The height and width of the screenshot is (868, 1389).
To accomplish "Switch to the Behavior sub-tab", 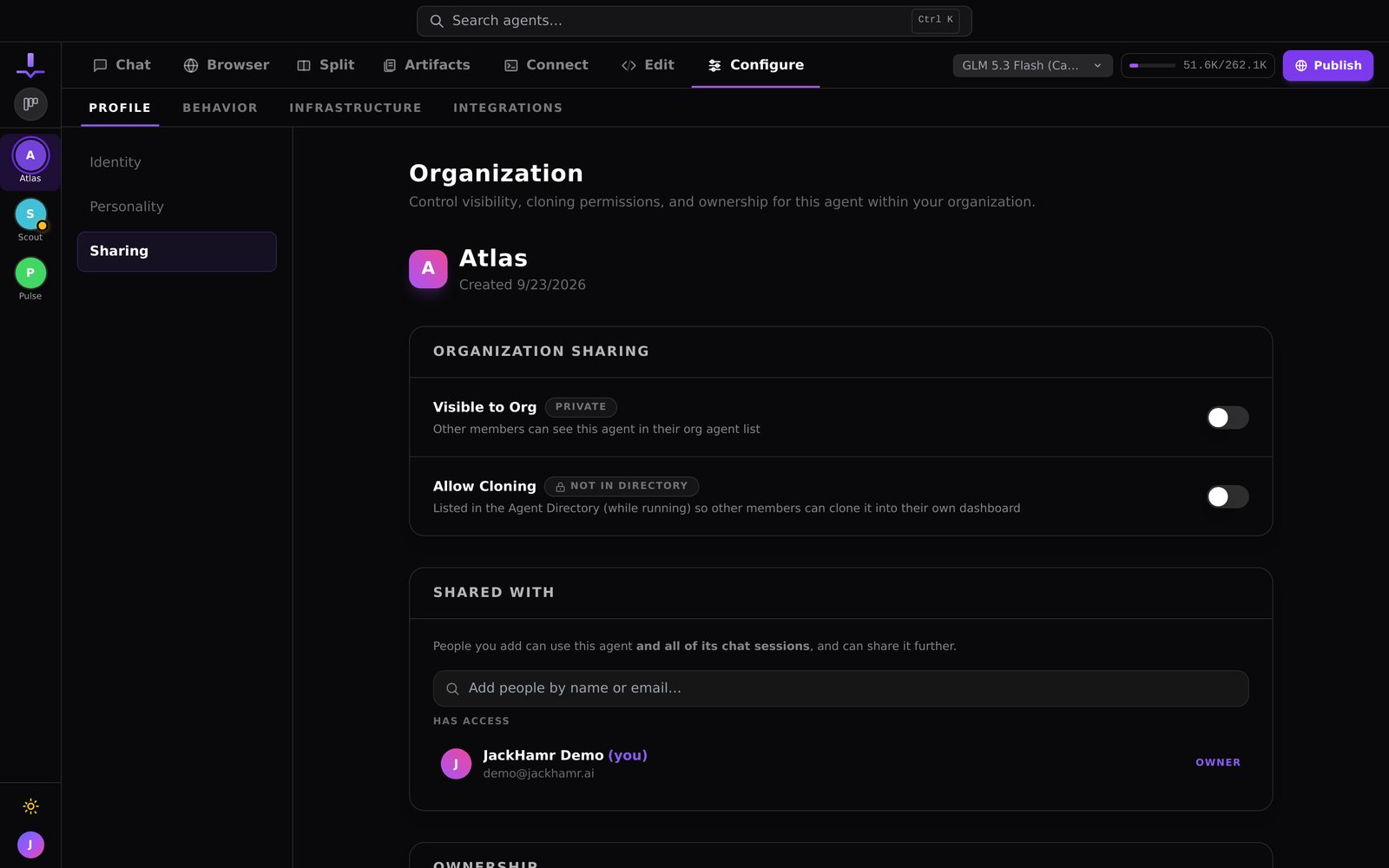I will point(220,108).
